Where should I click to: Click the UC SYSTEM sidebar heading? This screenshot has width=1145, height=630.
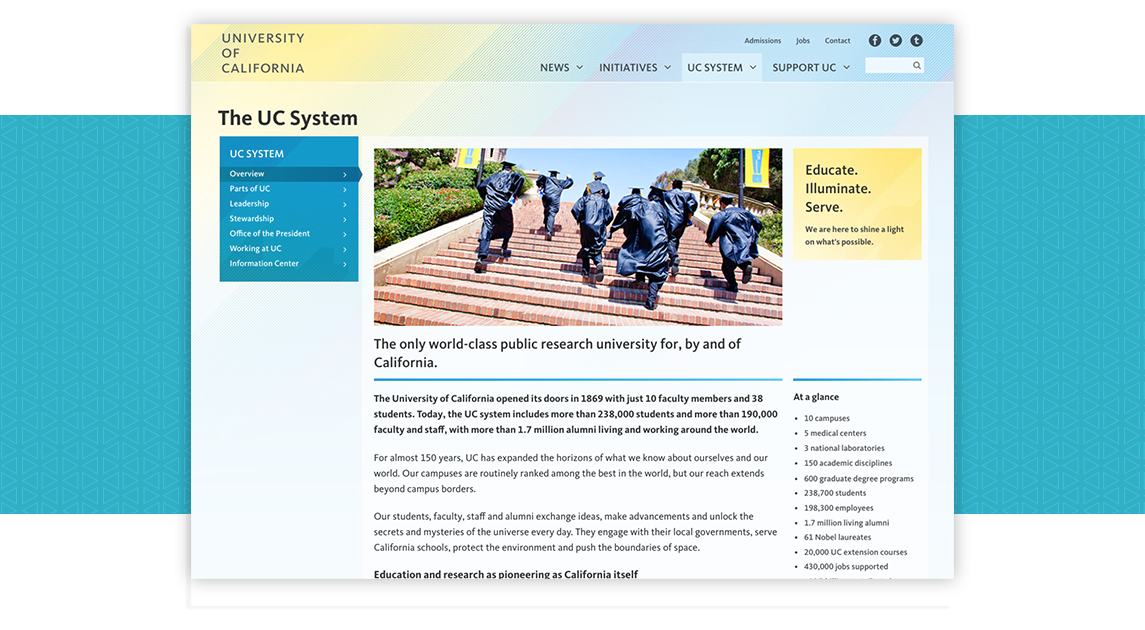[x=256, y=154]
